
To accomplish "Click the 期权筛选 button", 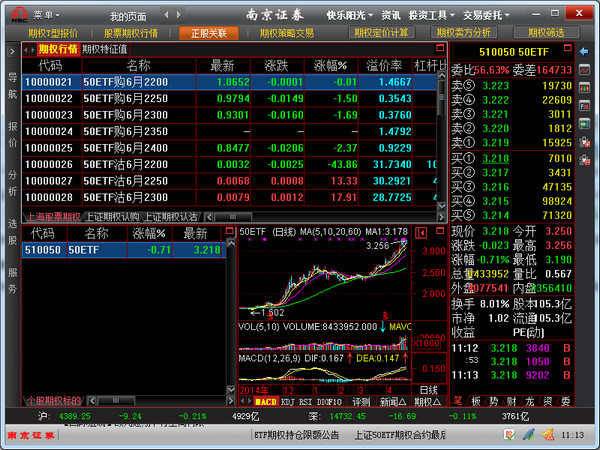I will pyautogui.click(x=546, y=33).
